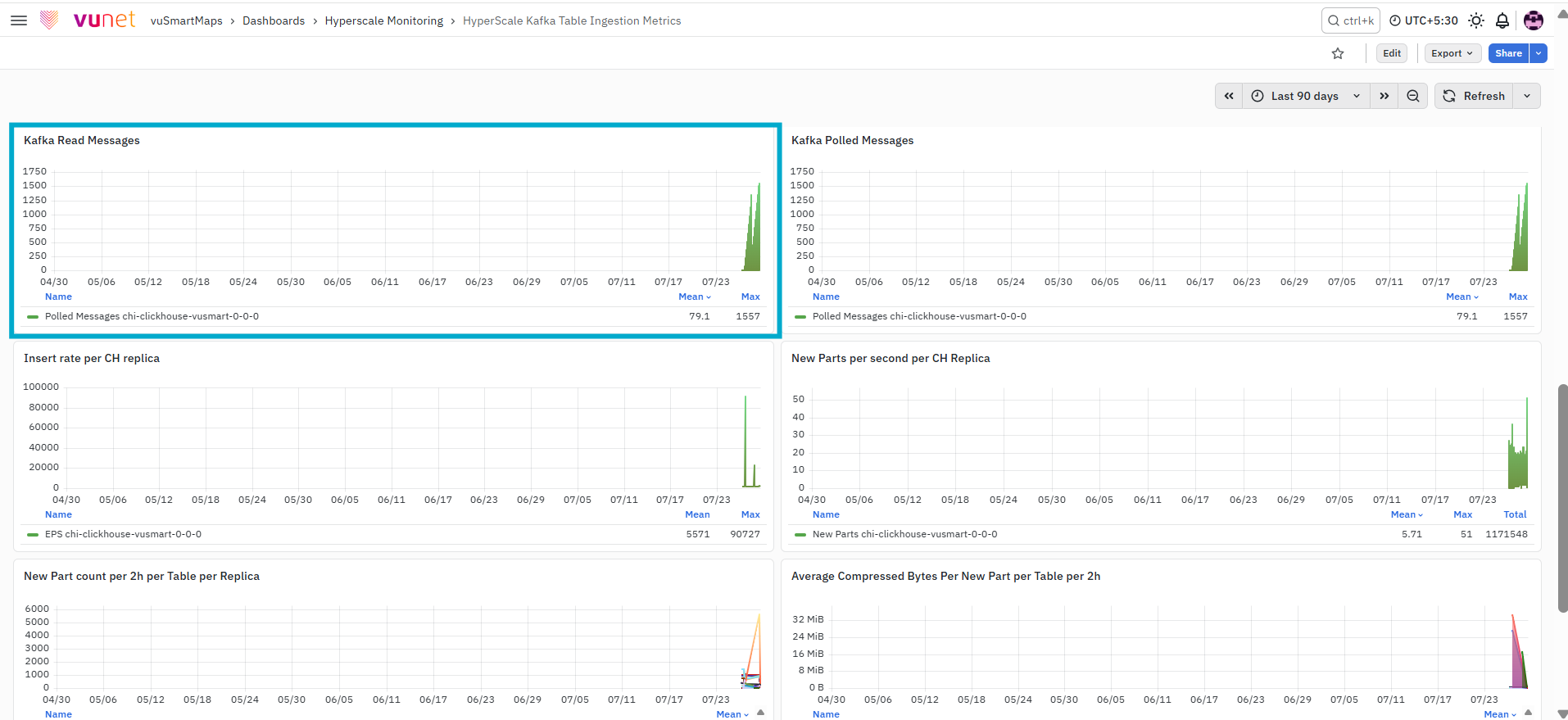Click the Edit button
The image size is (1568, 720).
point(1392,53)
